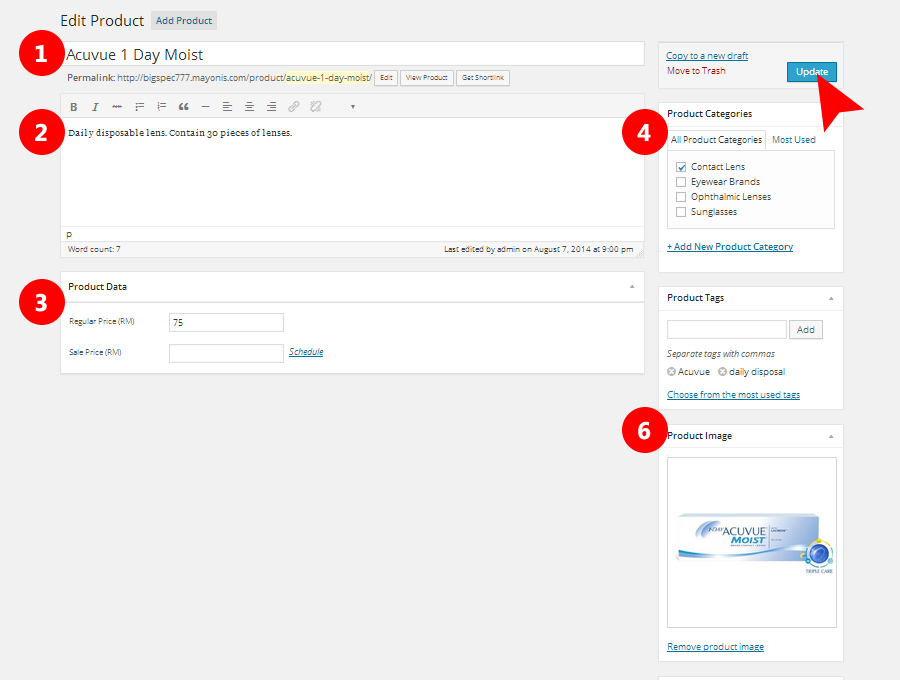
Task: Collapse the Product Tags panel
Action: point(831,298)
